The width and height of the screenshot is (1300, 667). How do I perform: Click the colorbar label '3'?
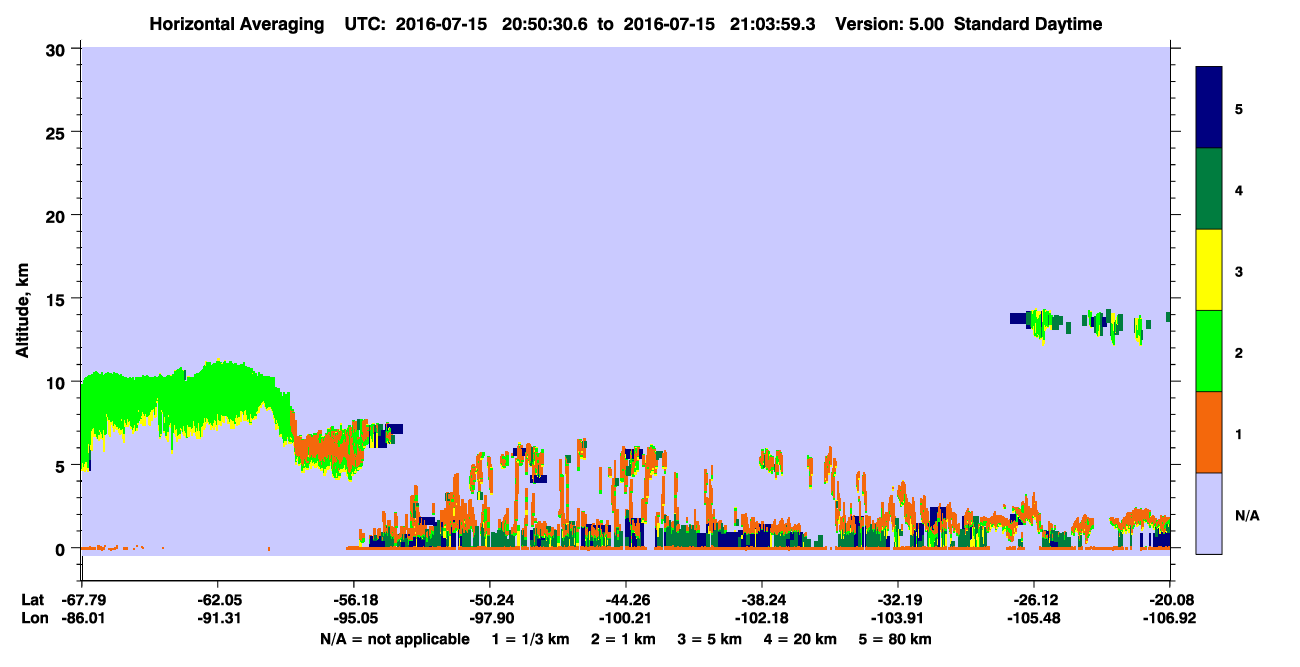pos(1239,270)
